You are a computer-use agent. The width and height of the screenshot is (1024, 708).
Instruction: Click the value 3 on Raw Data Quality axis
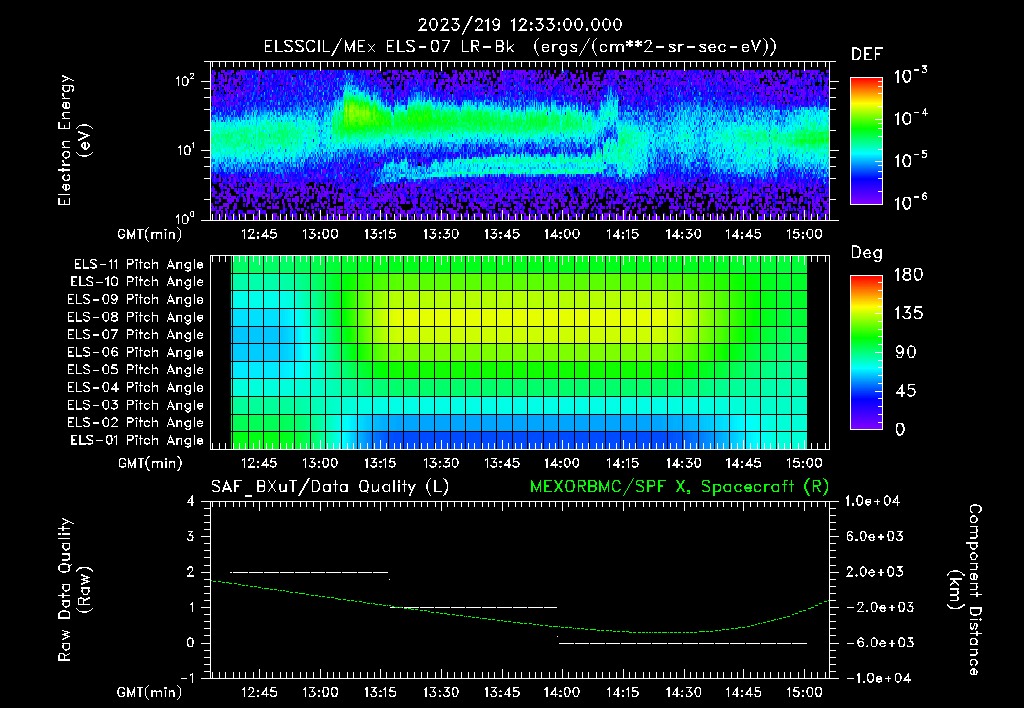(191, 537)
